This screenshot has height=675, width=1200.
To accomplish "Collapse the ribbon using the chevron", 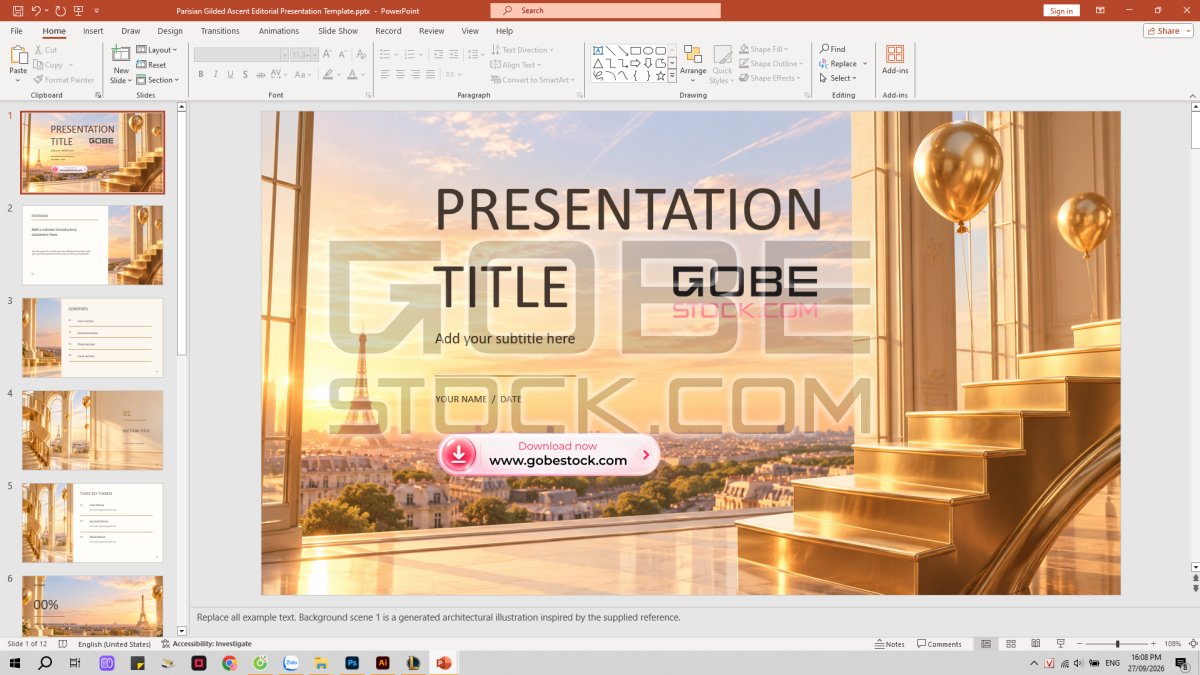I will tap(1192, 95).
